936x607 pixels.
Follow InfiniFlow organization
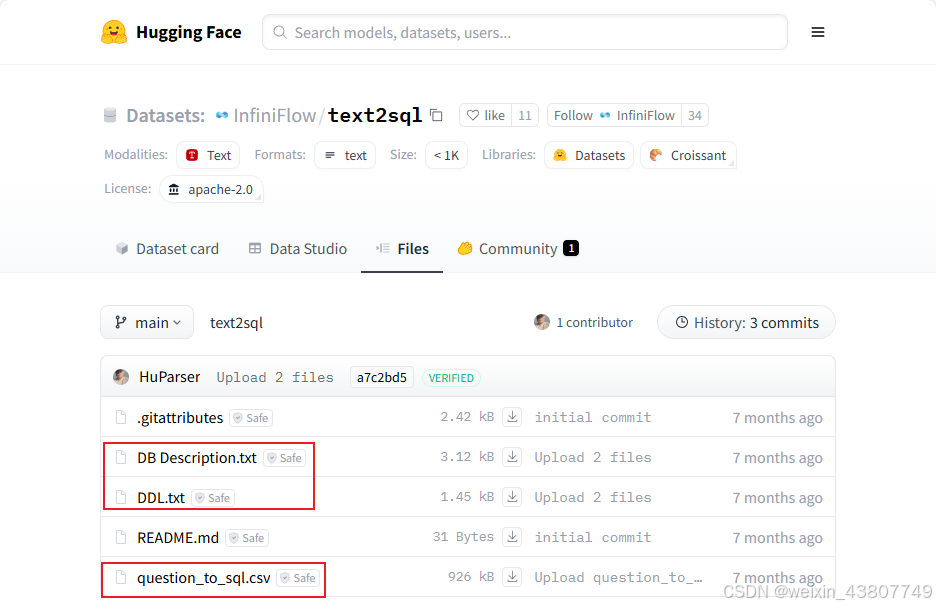614,115
